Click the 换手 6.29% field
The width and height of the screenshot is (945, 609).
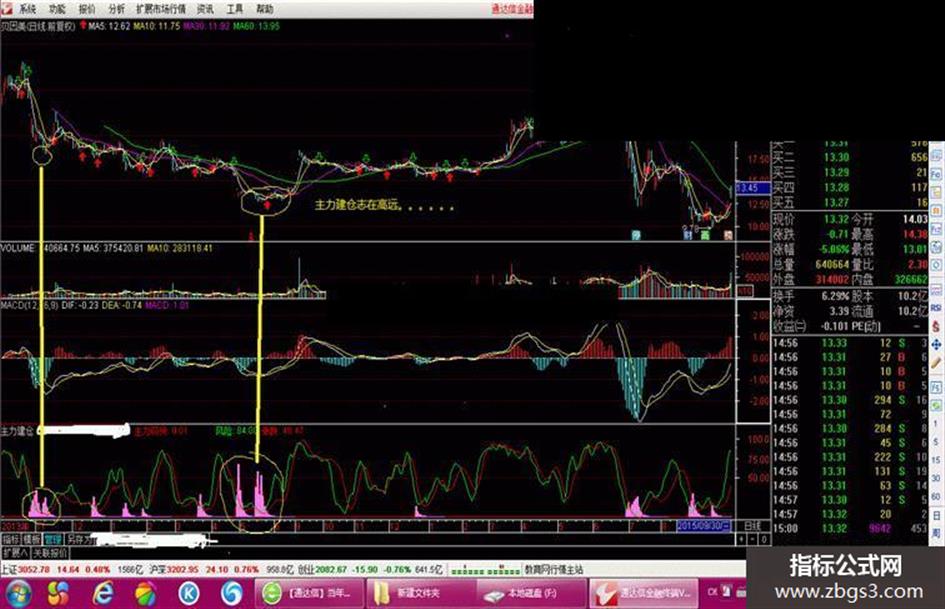811,296
